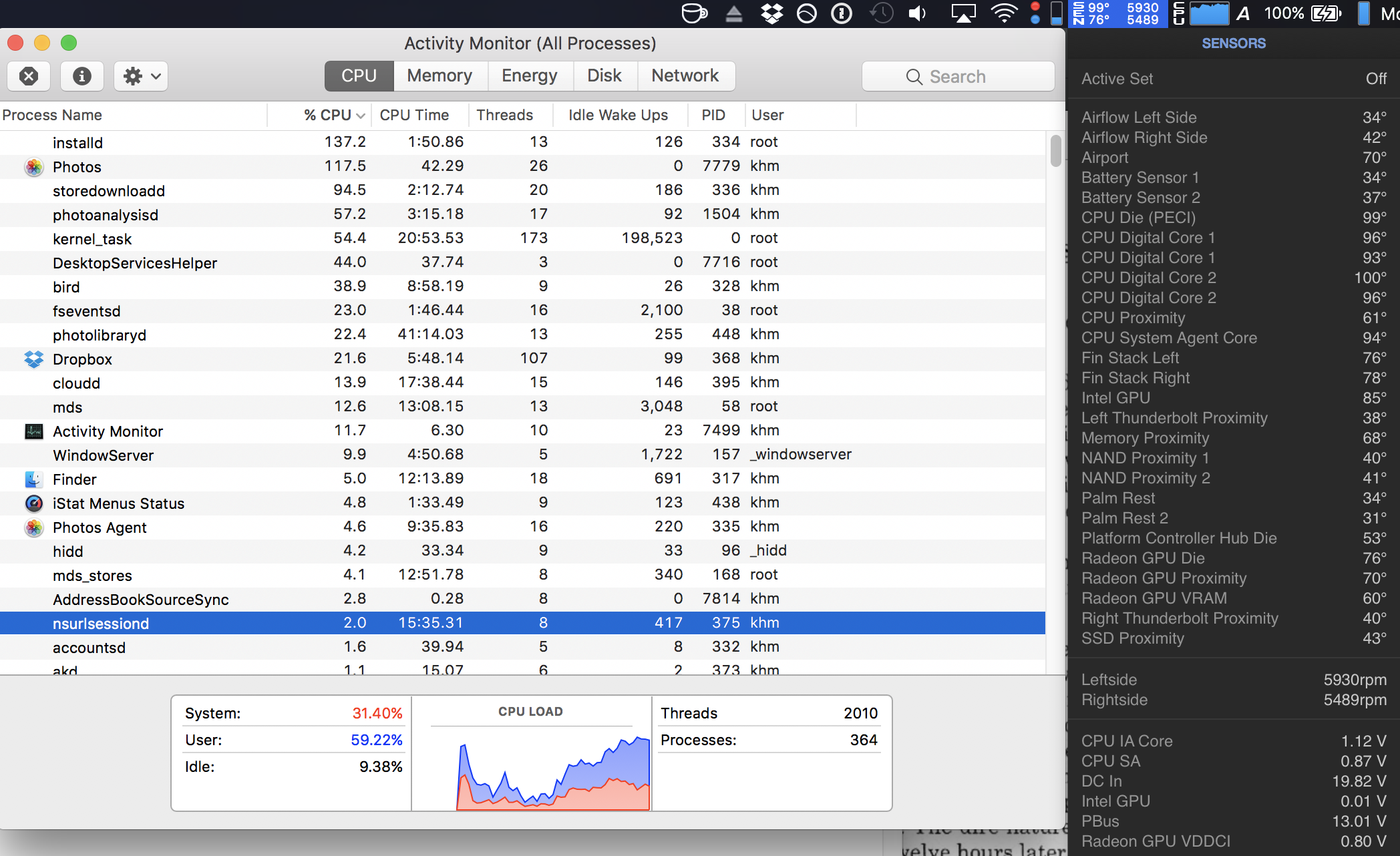The height and width of the screenshot is (856, 1400).
Task: Select the mds_stores process row
Action: tap(522, 575)
